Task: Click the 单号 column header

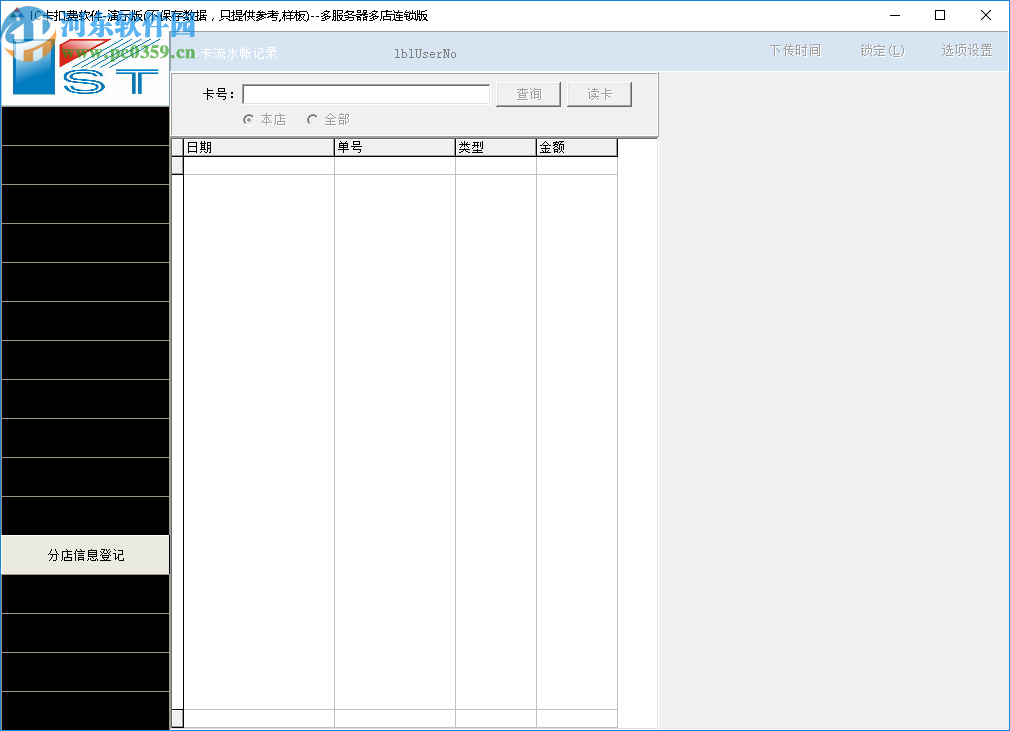Action: pyautogui.click(x=395, y=147)
